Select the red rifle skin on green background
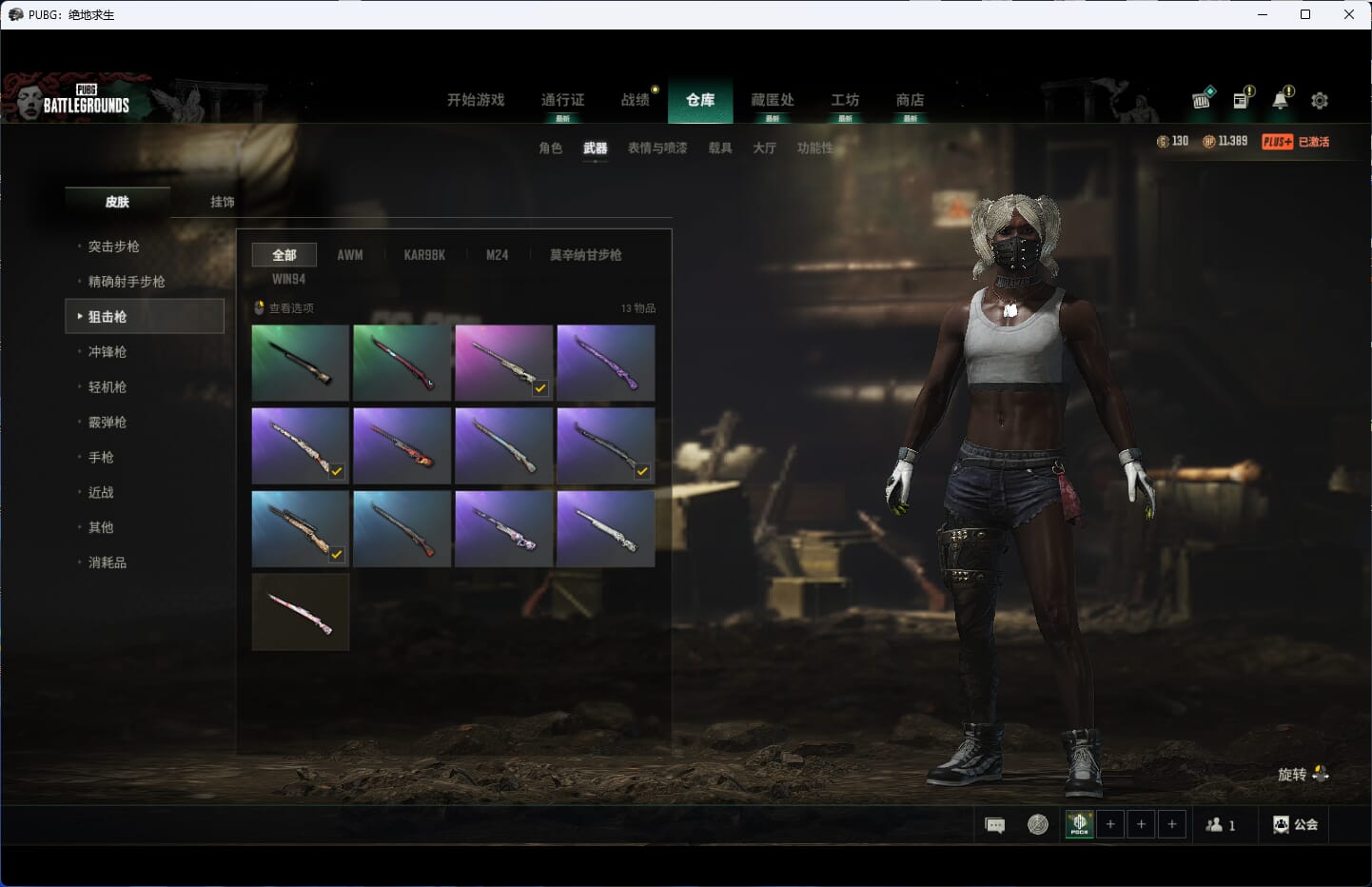 (x=402, y=364)
